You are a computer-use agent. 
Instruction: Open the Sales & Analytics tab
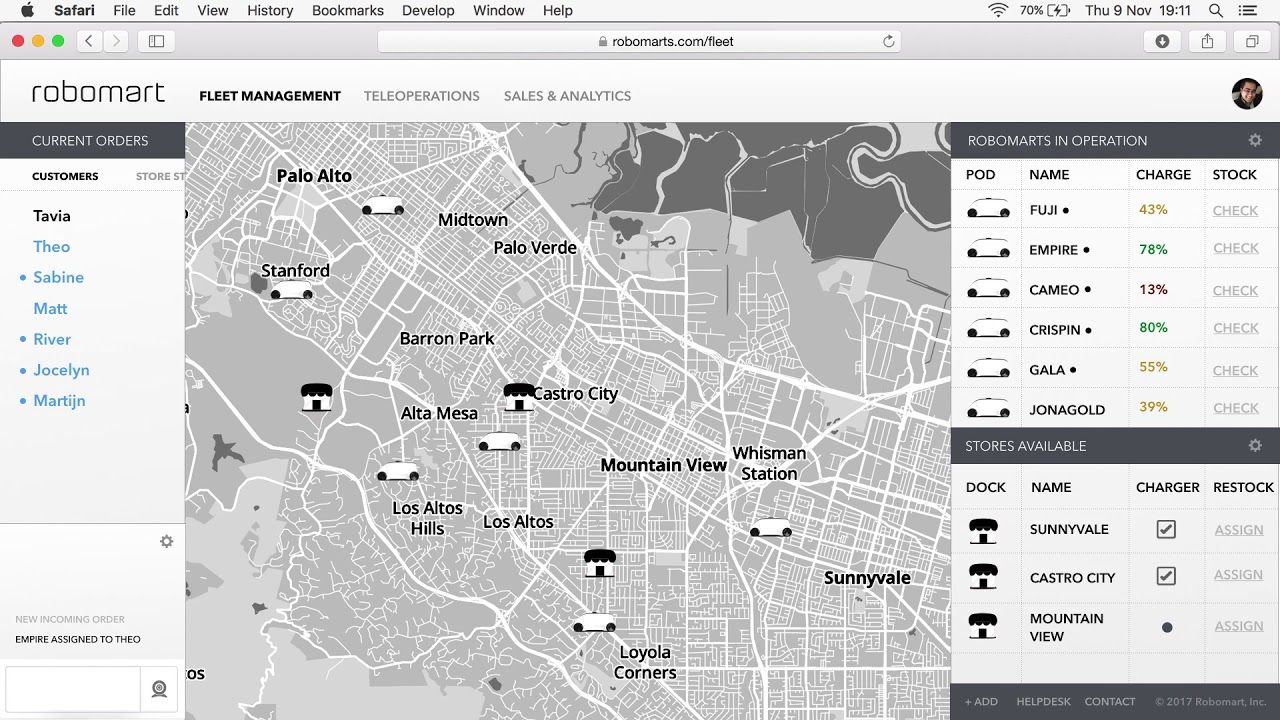[x=567, y=96]
